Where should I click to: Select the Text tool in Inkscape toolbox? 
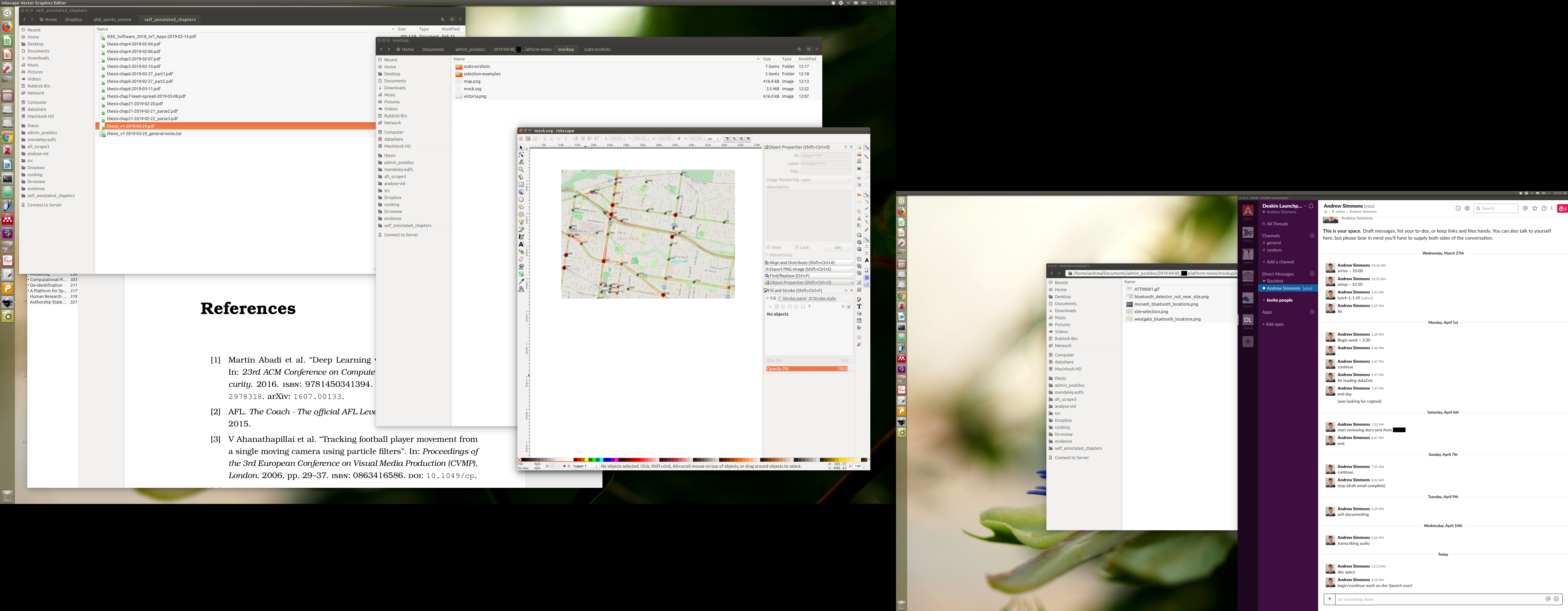[x=521, y=244]
